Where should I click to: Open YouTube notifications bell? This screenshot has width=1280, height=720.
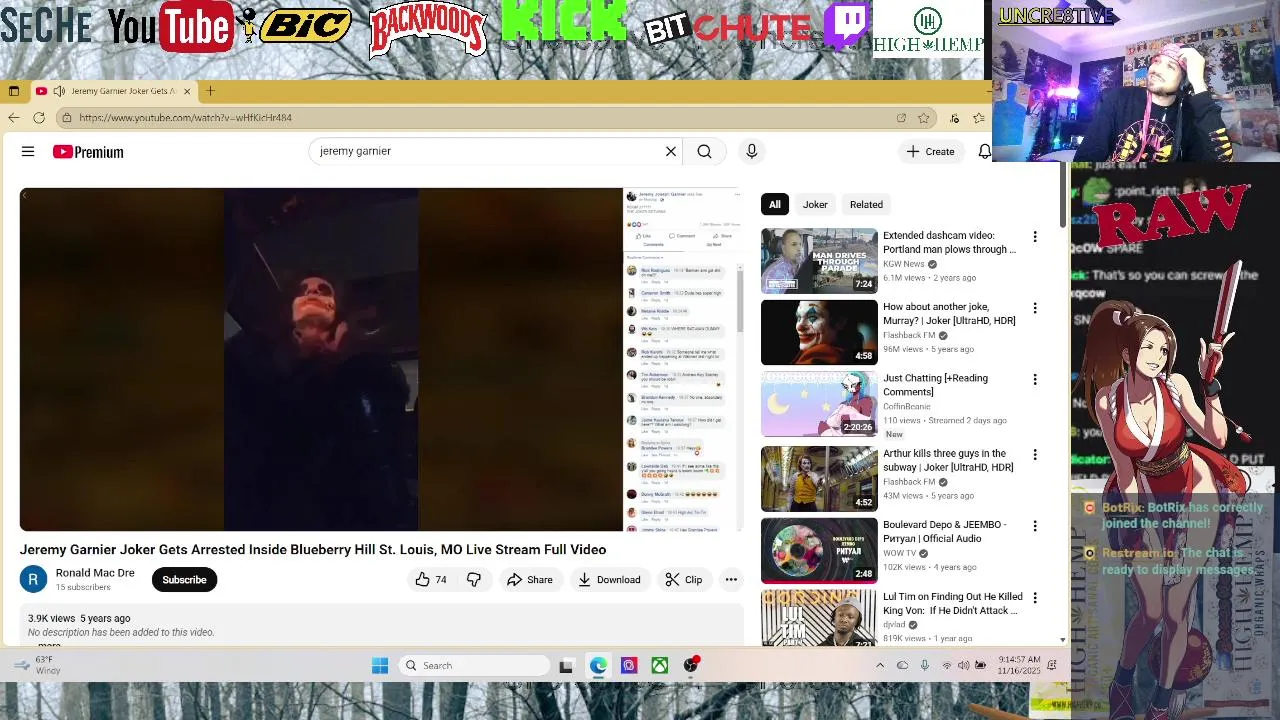point(984,152)
